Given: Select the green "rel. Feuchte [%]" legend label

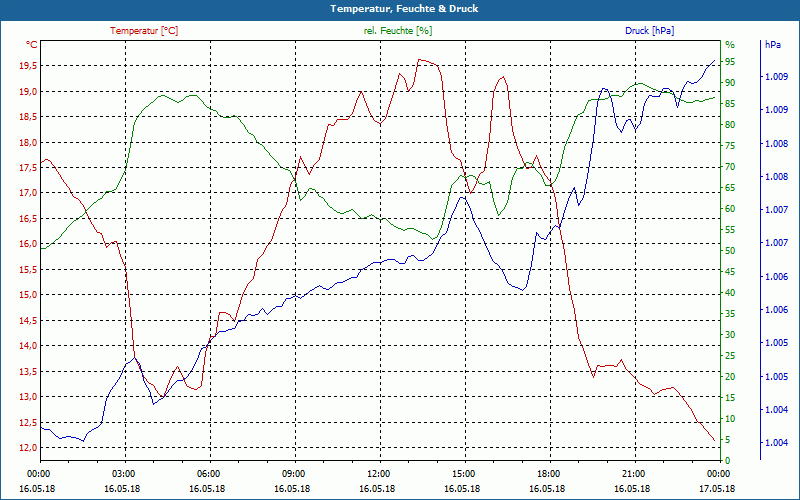Looking at the screenshot, I should click(x=397, y=31).
